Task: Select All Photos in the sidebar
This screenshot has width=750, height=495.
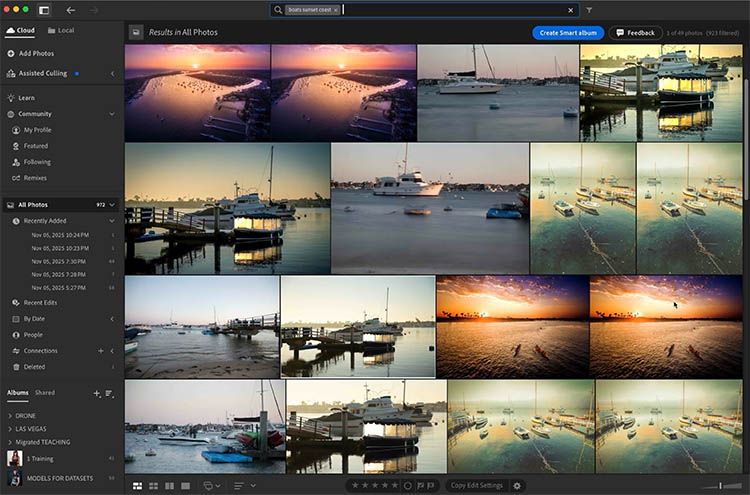Action: (61, 205)
